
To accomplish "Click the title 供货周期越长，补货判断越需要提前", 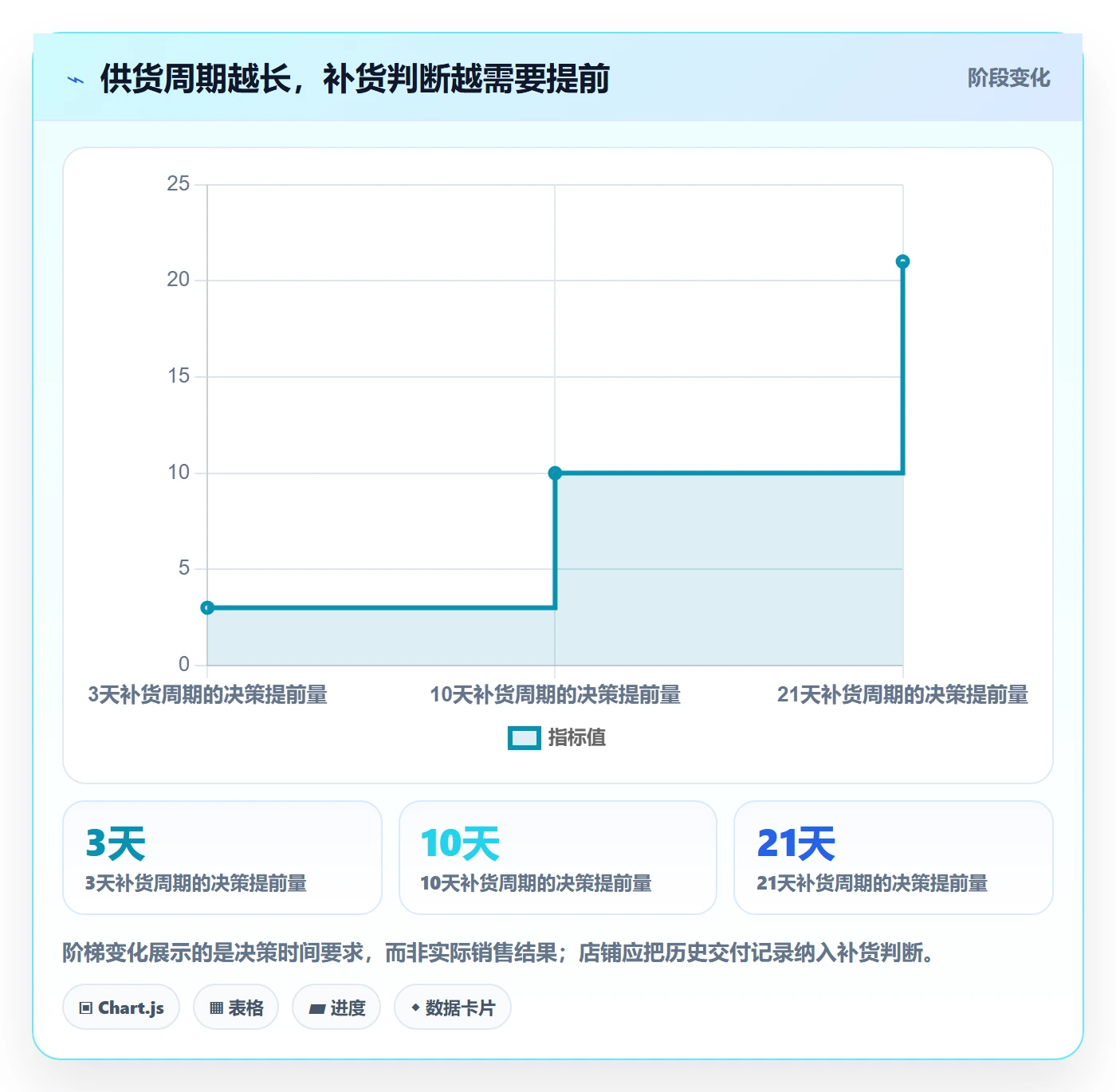I will [x=355, y=79].
